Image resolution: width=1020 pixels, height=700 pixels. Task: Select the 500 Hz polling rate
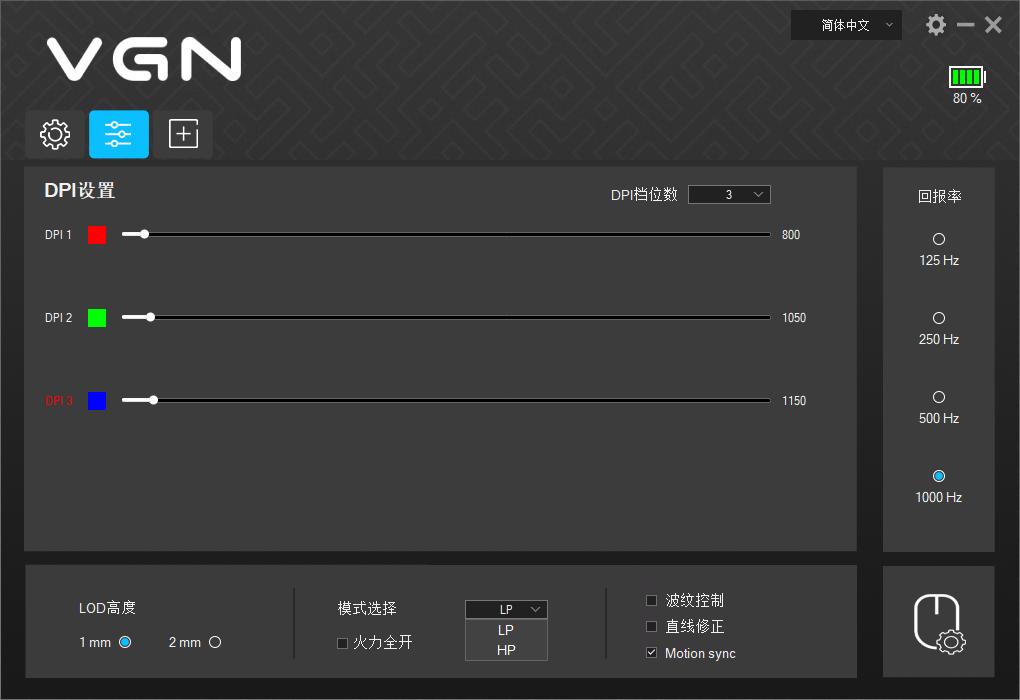[939, 397]
